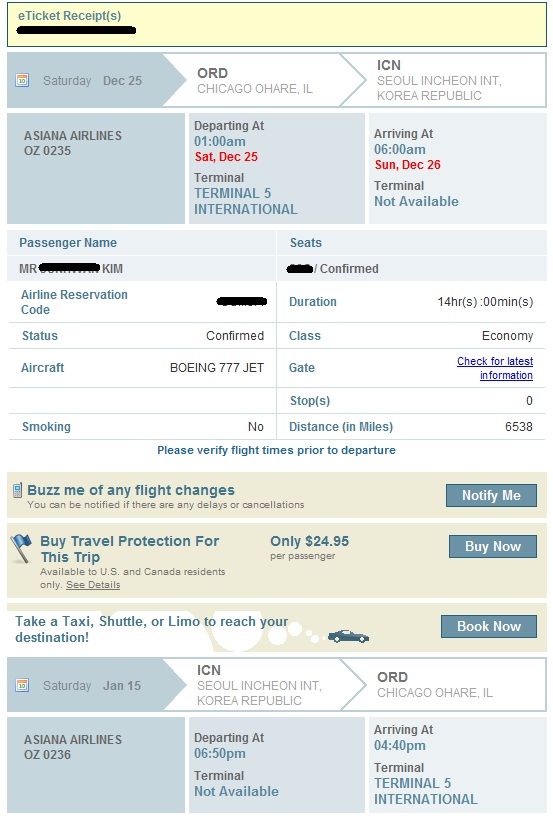Click the Buy Now button

[492, 546]
